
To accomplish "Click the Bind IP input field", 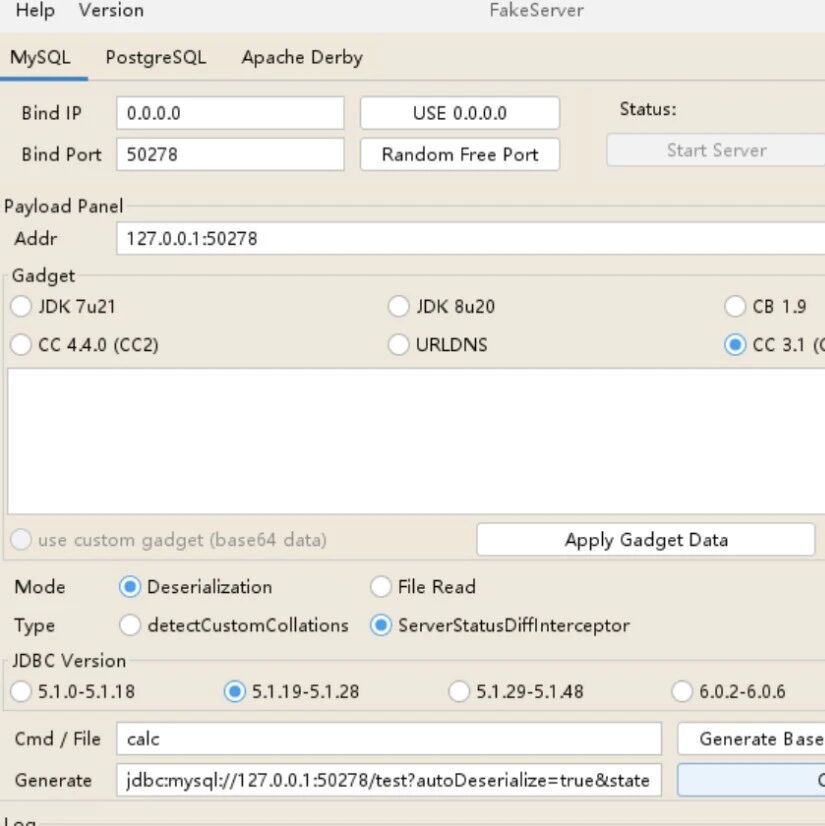I will tap(230, 113).
